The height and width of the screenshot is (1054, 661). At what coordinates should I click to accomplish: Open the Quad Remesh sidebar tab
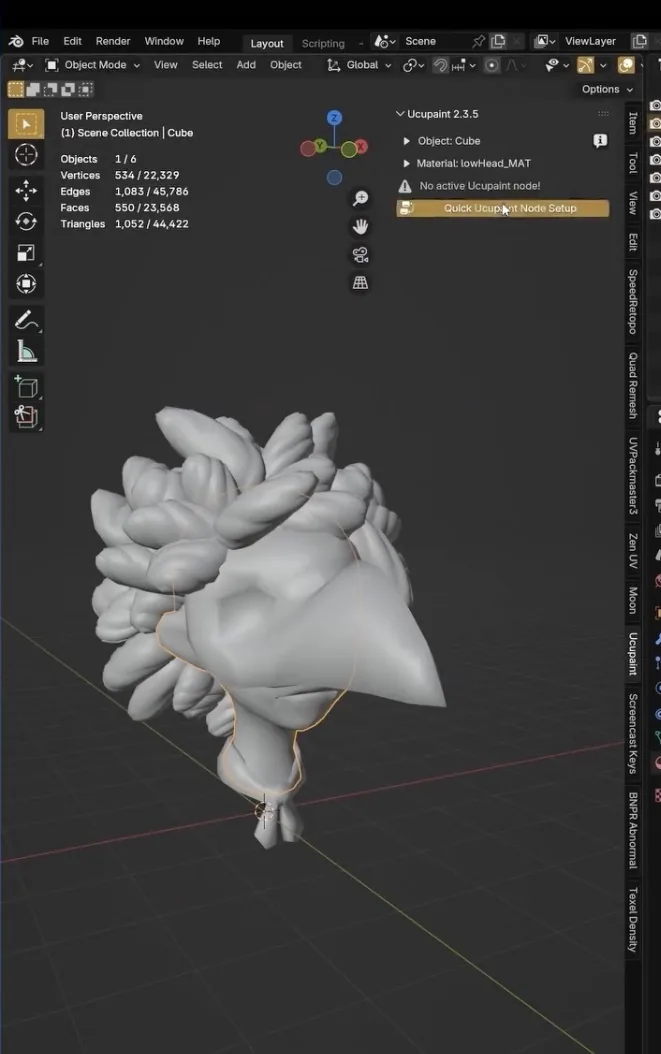(x=633, y=385)
